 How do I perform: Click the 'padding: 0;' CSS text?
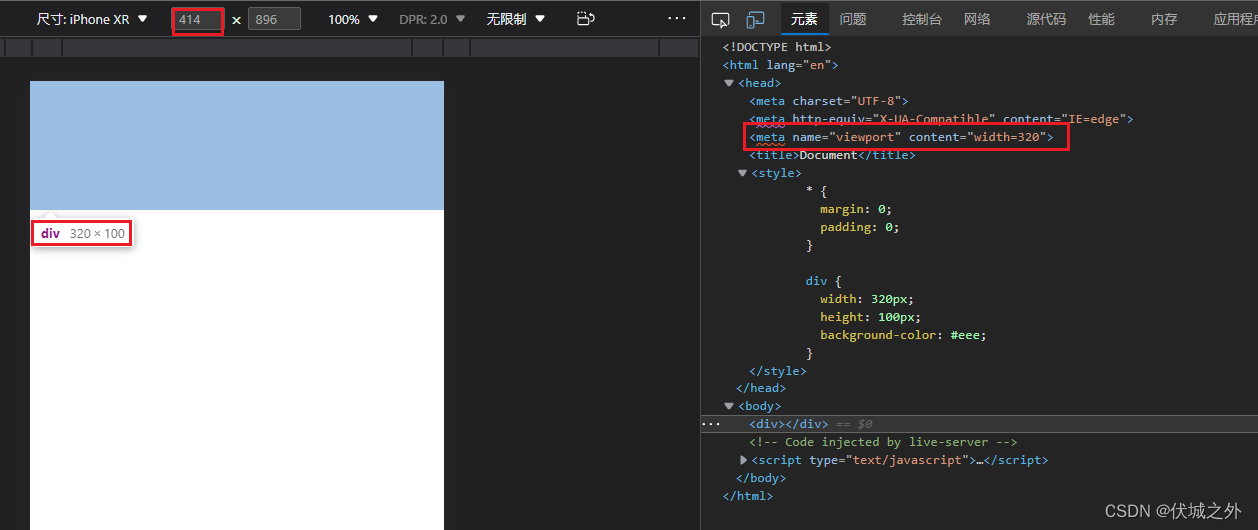point(859,227)
